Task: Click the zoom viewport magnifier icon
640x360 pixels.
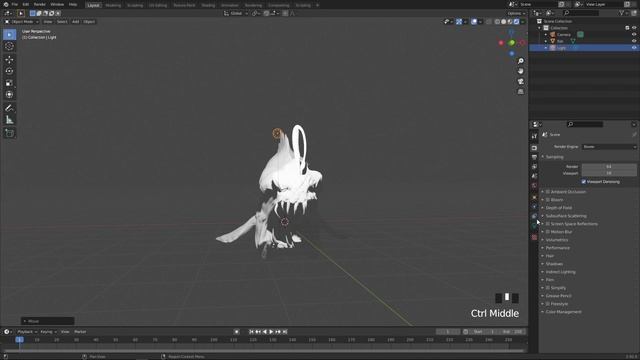Action: click(520, 61)
